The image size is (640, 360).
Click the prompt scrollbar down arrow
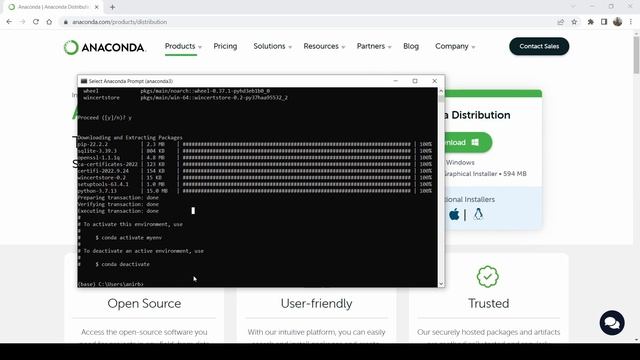[441, 284]
